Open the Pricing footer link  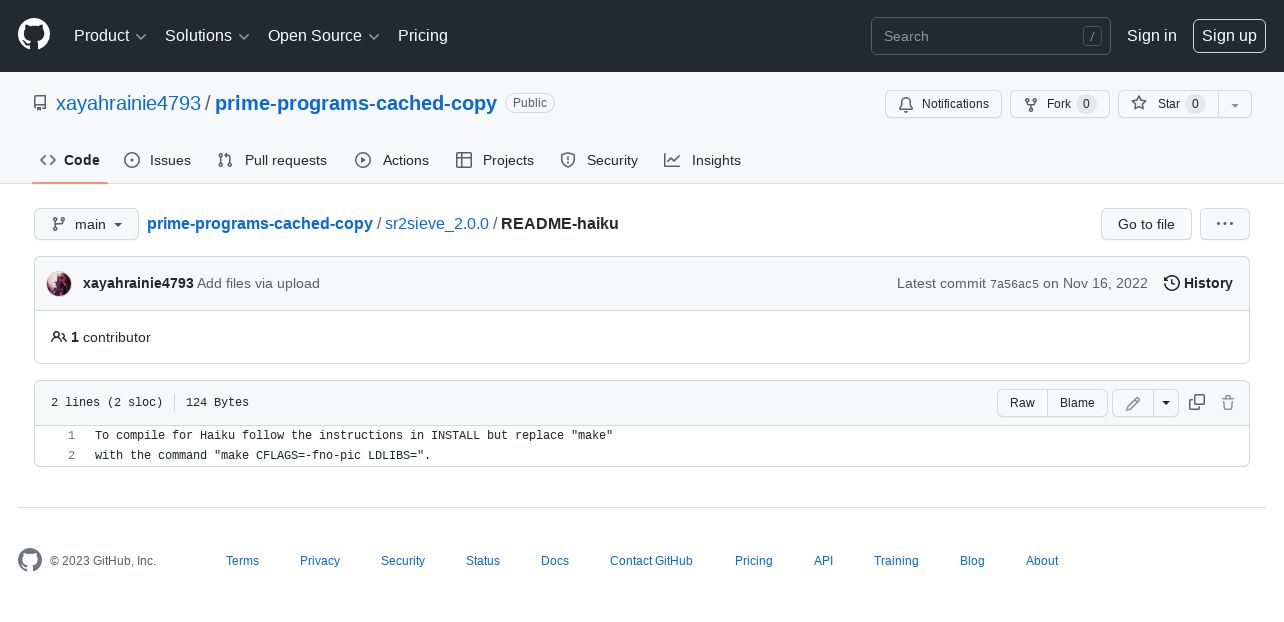coord(754,561)
